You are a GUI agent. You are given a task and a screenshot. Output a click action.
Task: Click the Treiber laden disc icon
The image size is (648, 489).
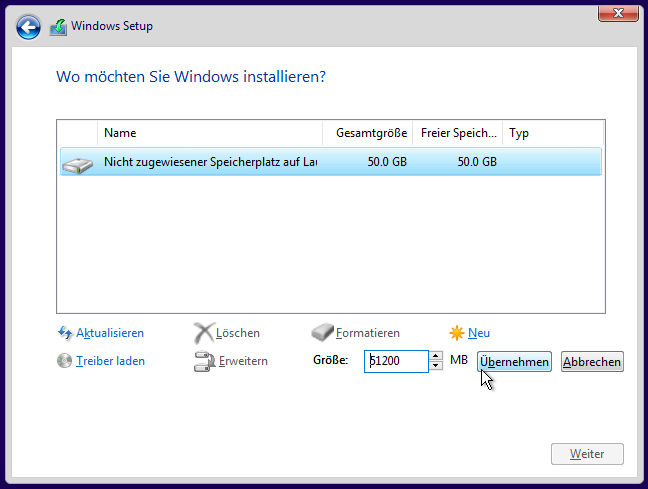64,360
